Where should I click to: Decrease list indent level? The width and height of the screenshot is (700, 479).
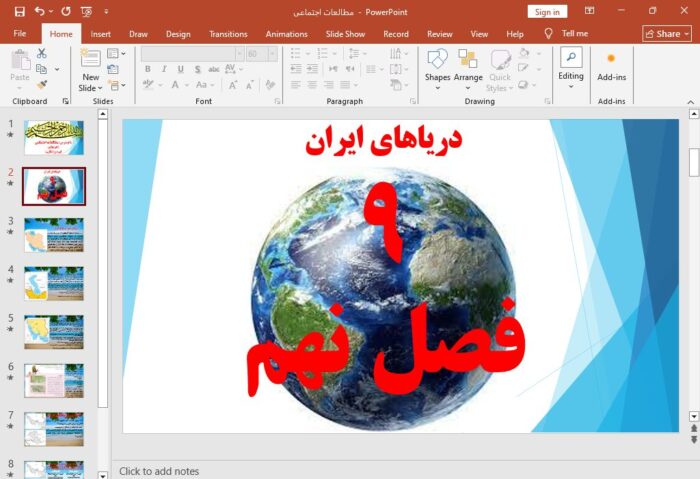(296, 69)
